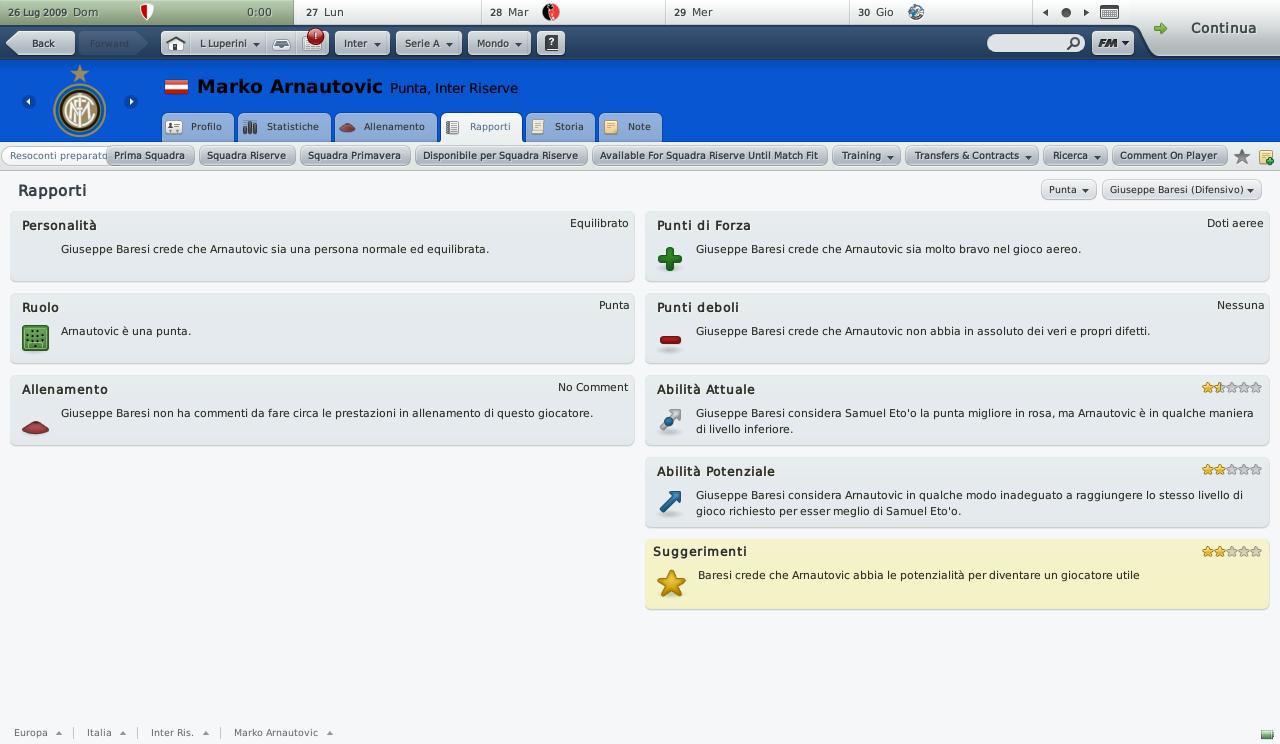Open the news inbox with red alert
This screenshot has height=744, width=1280.
point(314,42)
